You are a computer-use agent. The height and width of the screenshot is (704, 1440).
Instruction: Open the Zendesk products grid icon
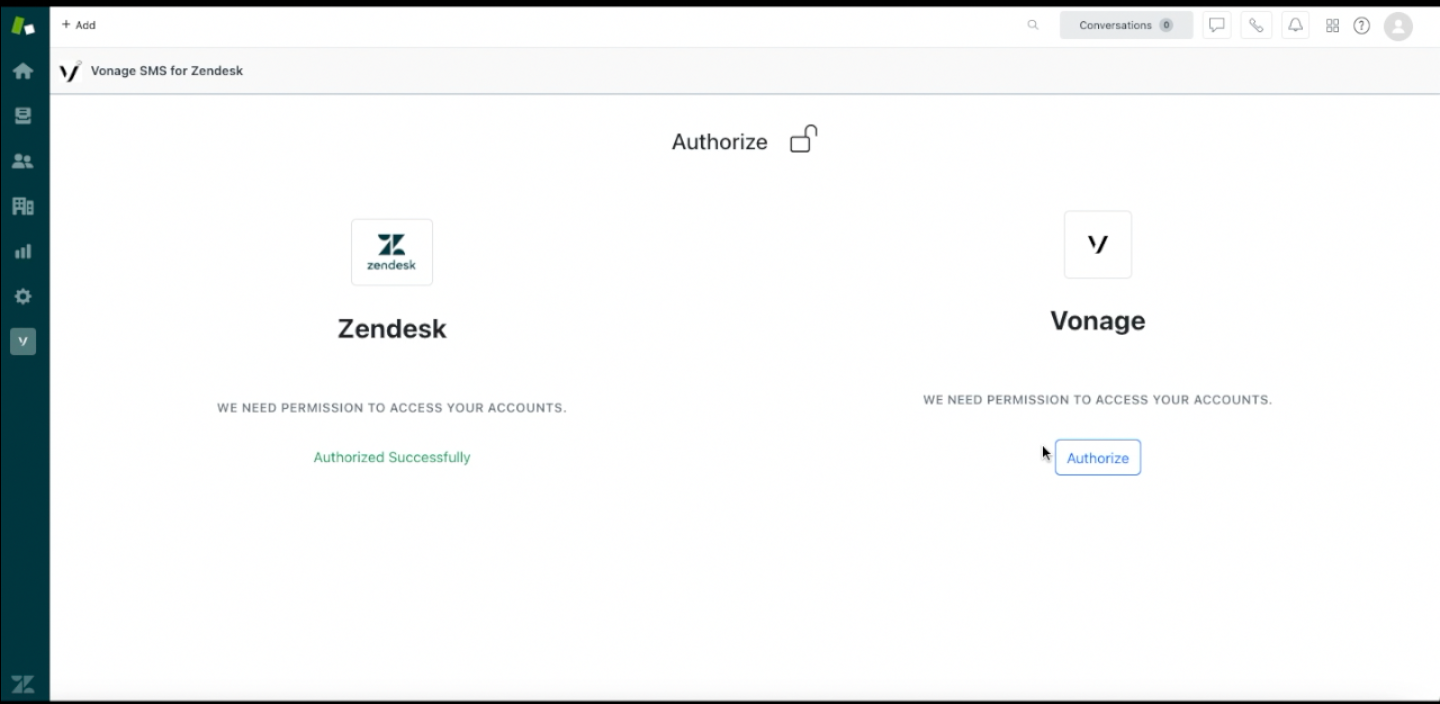click(1332, 26)
